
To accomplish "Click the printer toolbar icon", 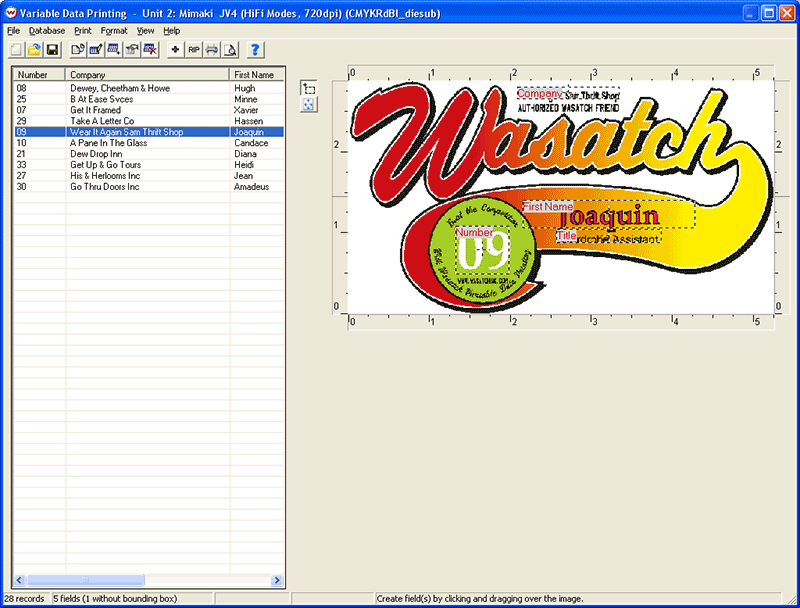I will 212,50.
